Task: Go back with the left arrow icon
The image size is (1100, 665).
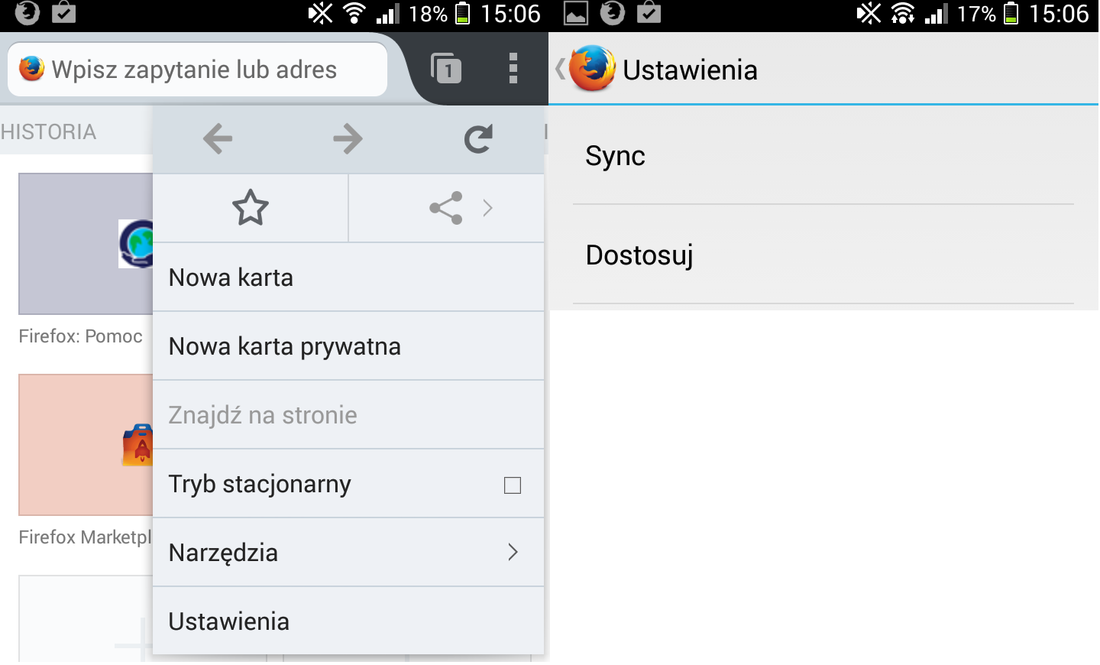Action: point(217,138)
